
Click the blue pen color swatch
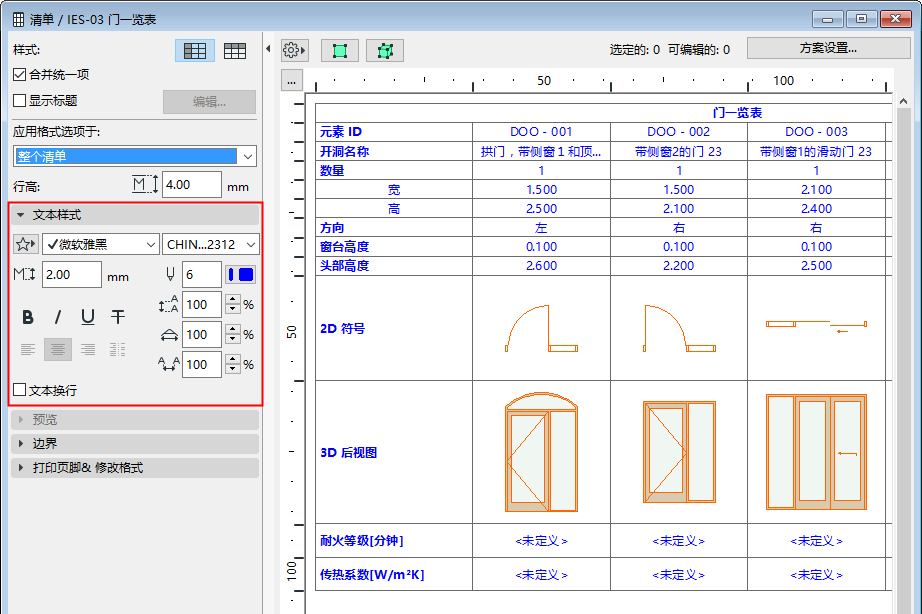[240, 275]
